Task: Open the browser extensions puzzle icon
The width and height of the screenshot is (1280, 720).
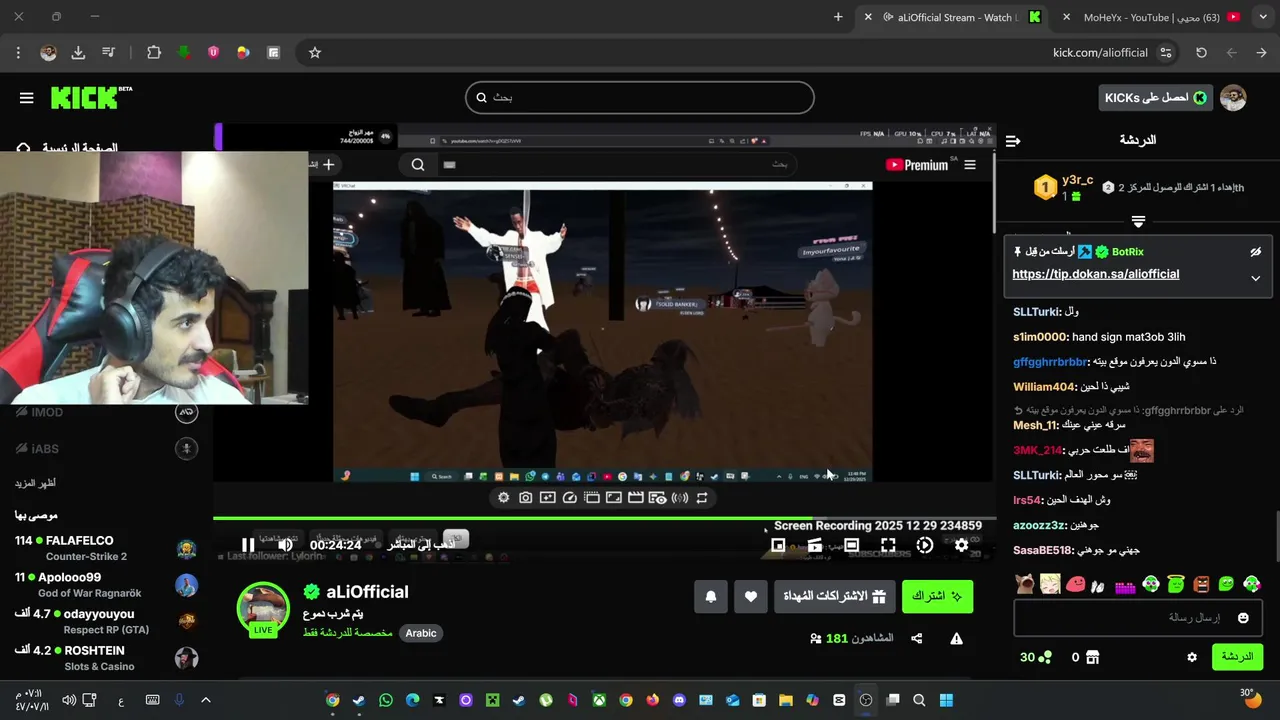Action: point(153,53)
